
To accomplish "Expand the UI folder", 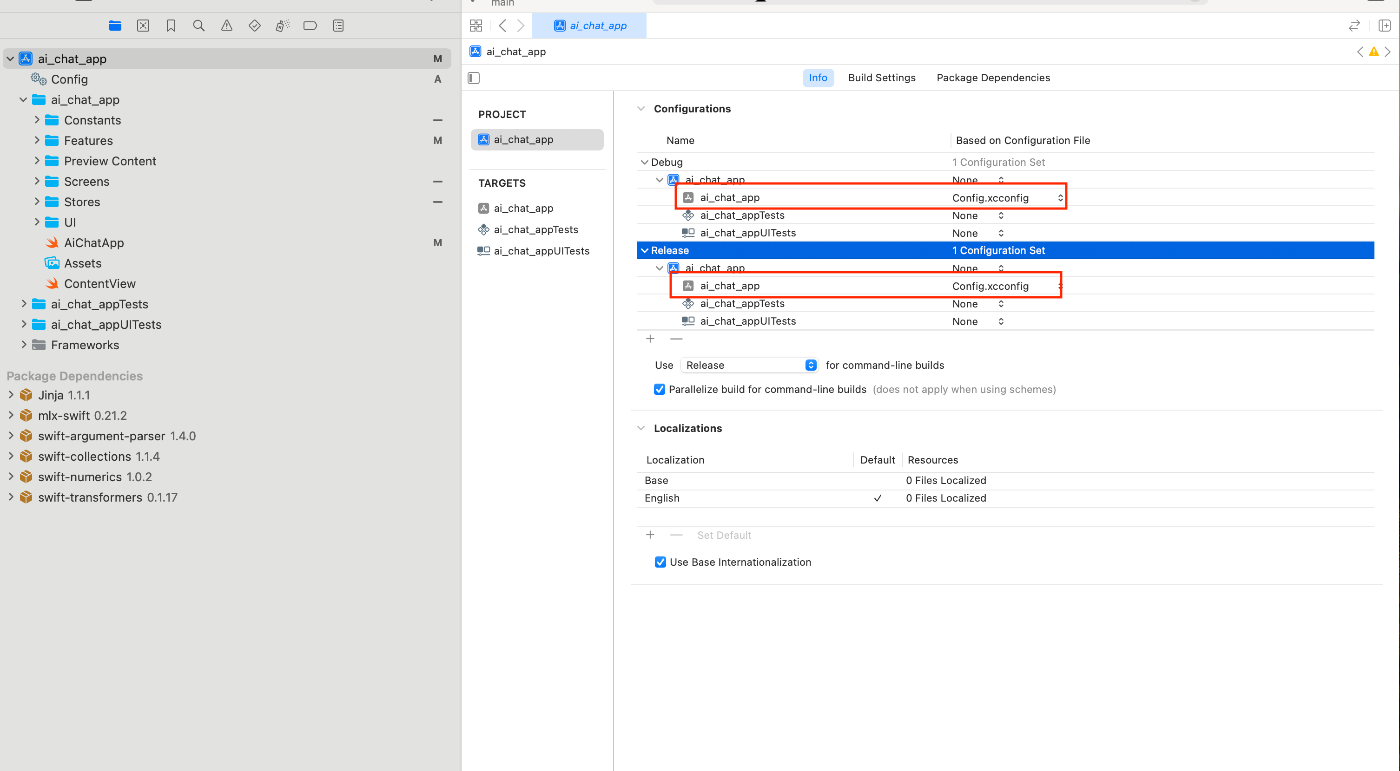I will point(37,223).
